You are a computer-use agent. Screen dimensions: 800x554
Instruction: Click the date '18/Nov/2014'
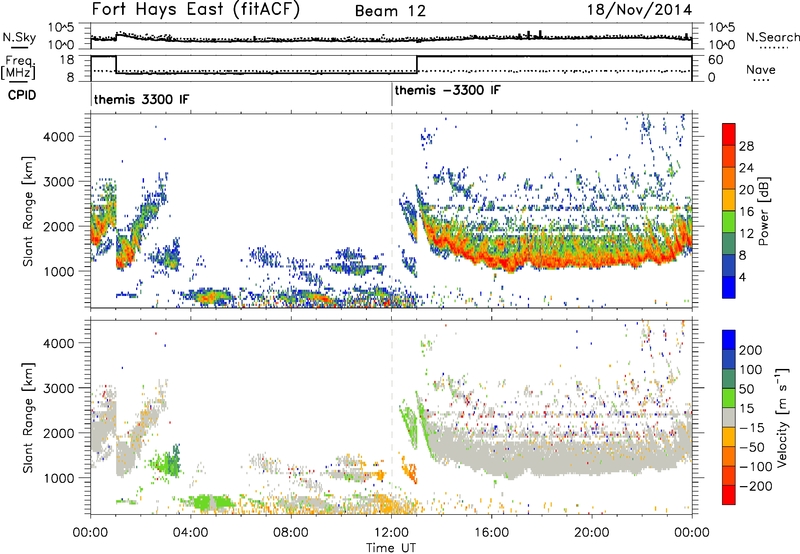click(x=639, y=9)
